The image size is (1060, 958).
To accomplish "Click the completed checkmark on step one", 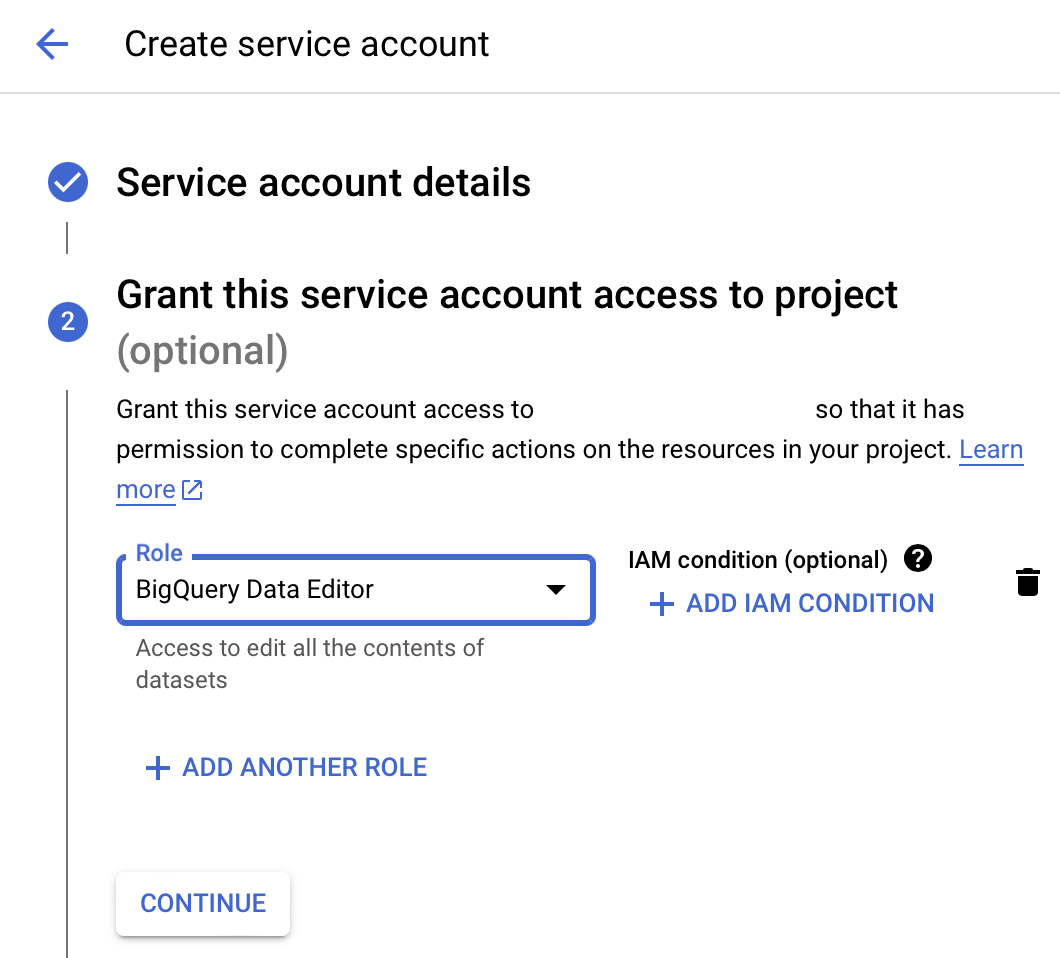I will 67,182.
